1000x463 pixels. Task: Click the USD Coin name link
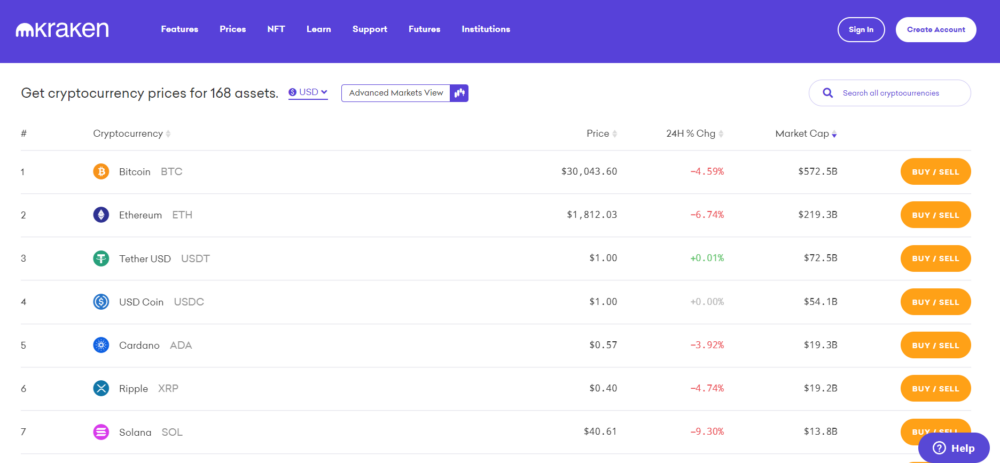tap(141, 302)
